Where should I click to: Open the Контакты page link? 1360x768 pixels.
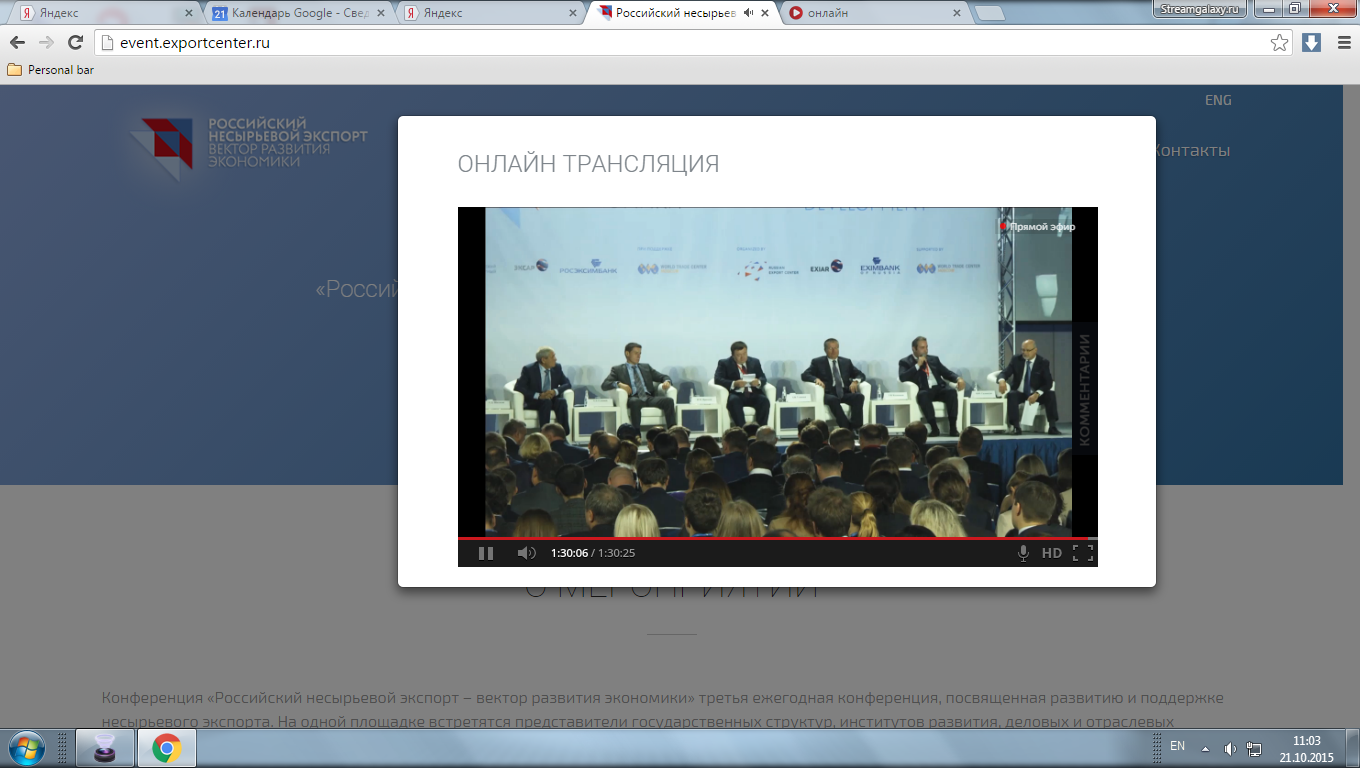1193,150
